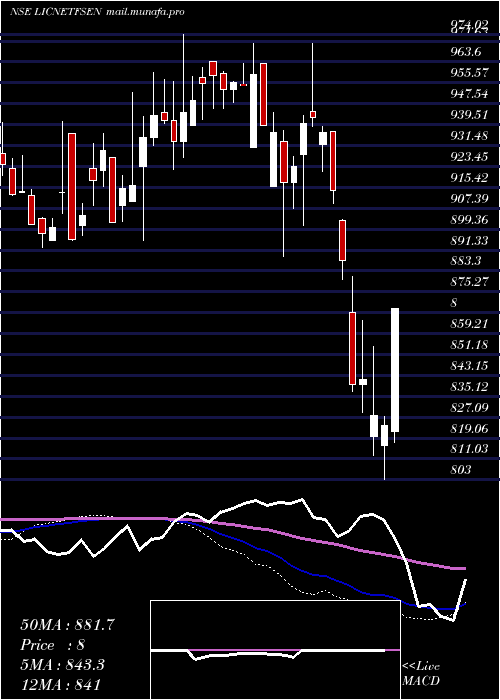Click the 899.36 price axis label
This screenshot has width=500, height=700.
pyautogui.click(x=469, y=220)
